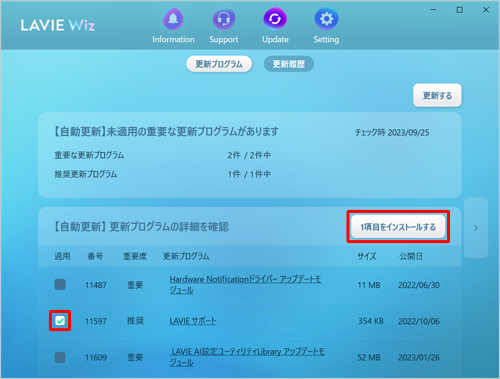This screenshot has height=379, width=500.
Task: Select the チェック時 2023/09/25 text
Action: (x=392, y=133)
